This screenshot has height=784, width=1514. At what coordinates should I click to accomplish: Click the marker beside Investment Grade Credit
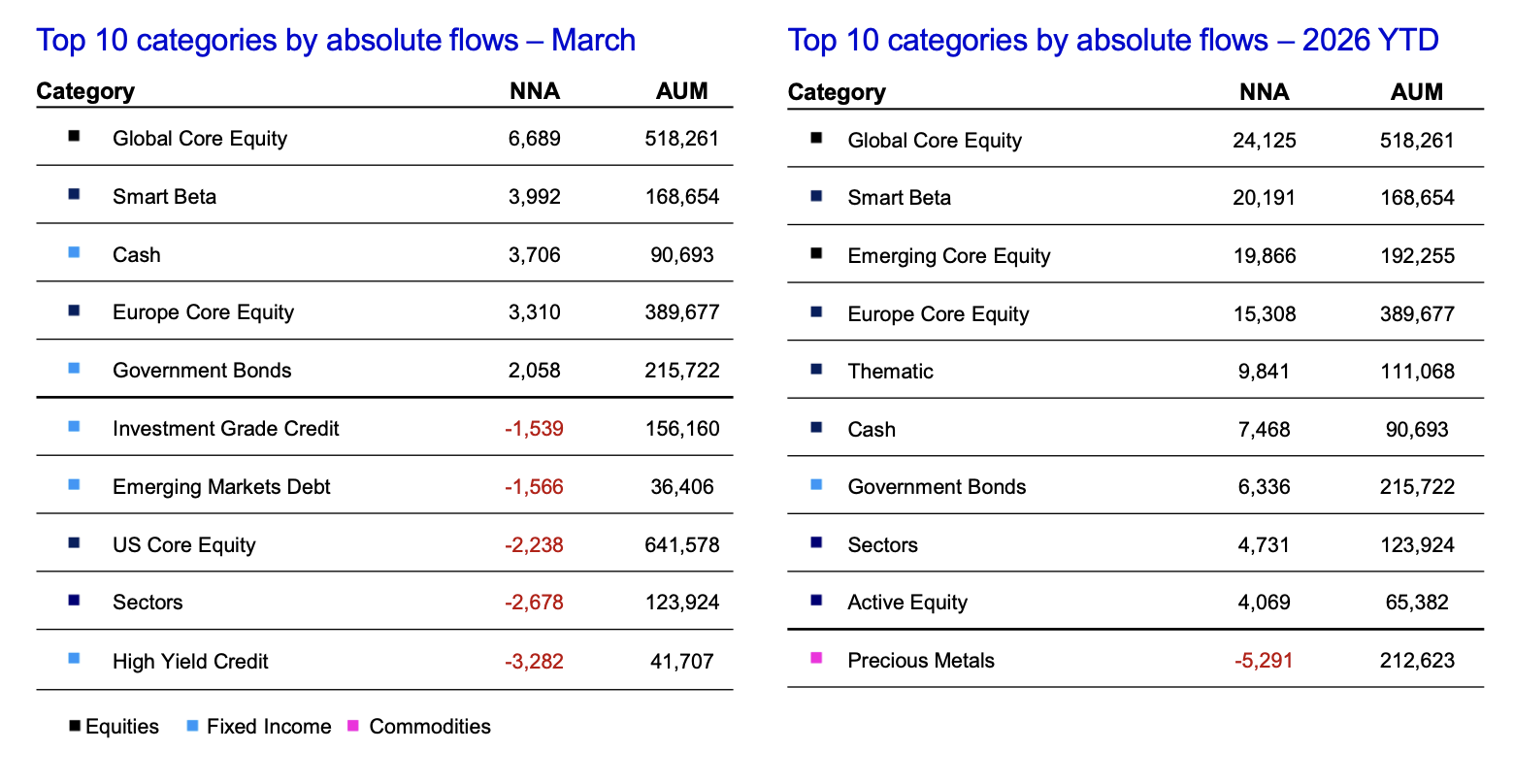click(x=74, y=426)
